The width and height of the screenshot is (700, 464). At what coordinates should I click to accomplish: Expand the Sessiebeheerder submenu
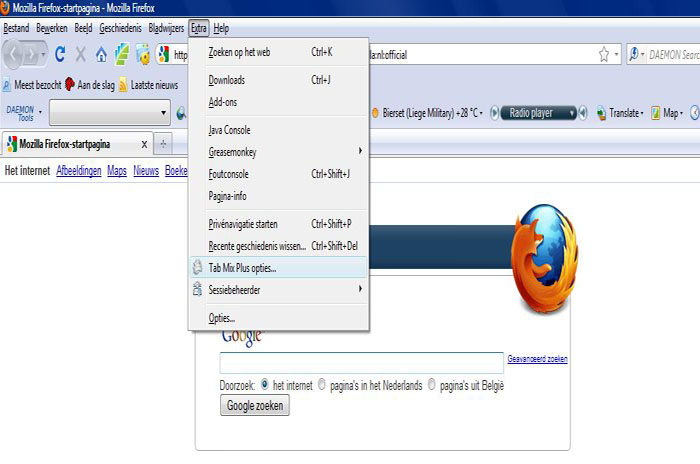[x=360, y=289]
